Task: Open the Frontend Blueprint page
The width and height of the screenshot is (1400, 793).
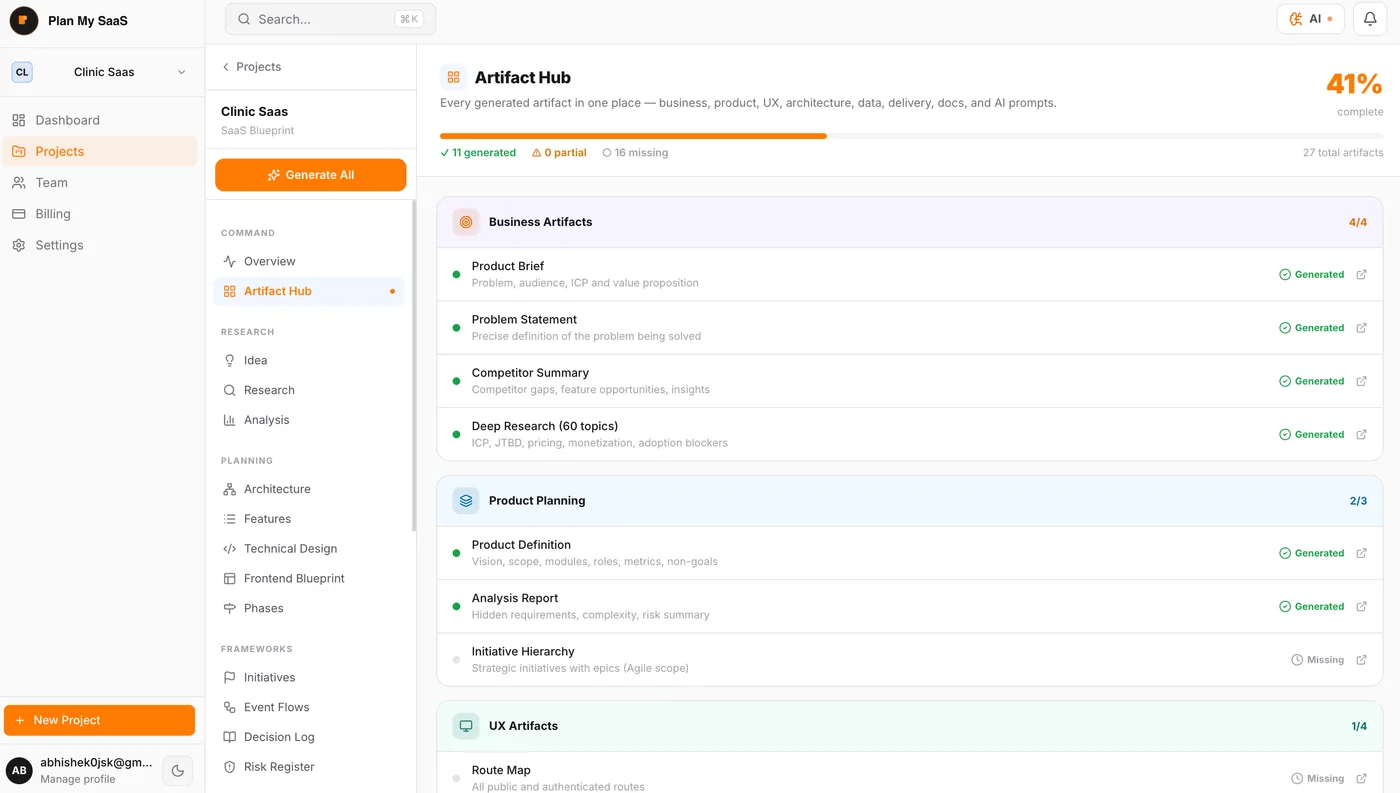Action: (x=294, y=578)
